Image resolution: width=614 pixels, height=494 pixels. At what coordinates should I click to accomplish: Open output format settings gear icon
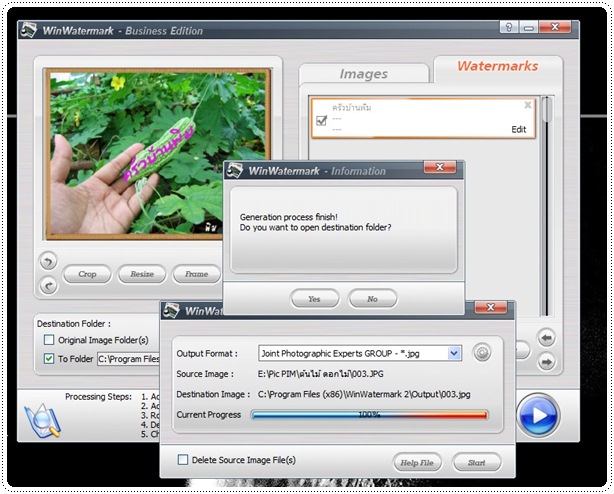[x=482, y=353]
